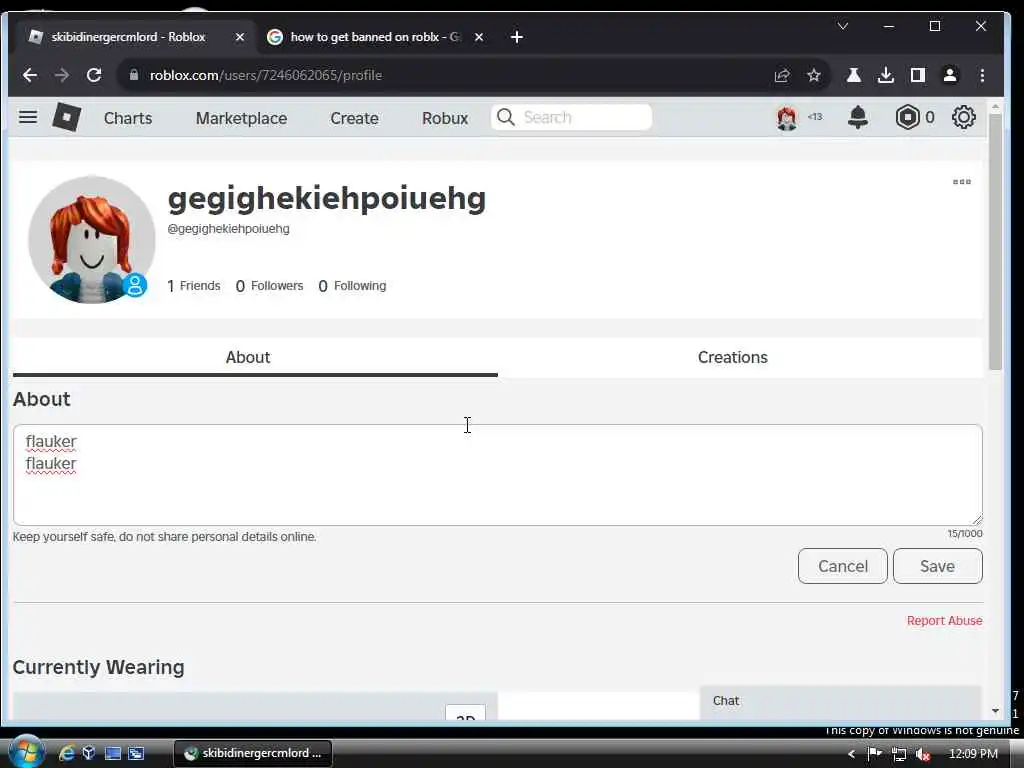Click the resize handle of the About textbox
The height and width of the screenshot is (768, 1024).
(x=976, y=519)
